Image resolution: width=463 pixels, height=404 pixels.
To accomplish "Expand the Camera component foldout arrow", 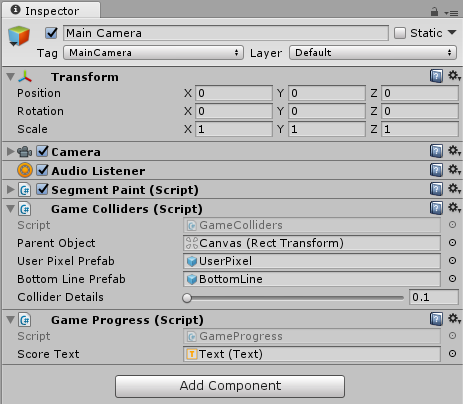I will pos(11,152).
